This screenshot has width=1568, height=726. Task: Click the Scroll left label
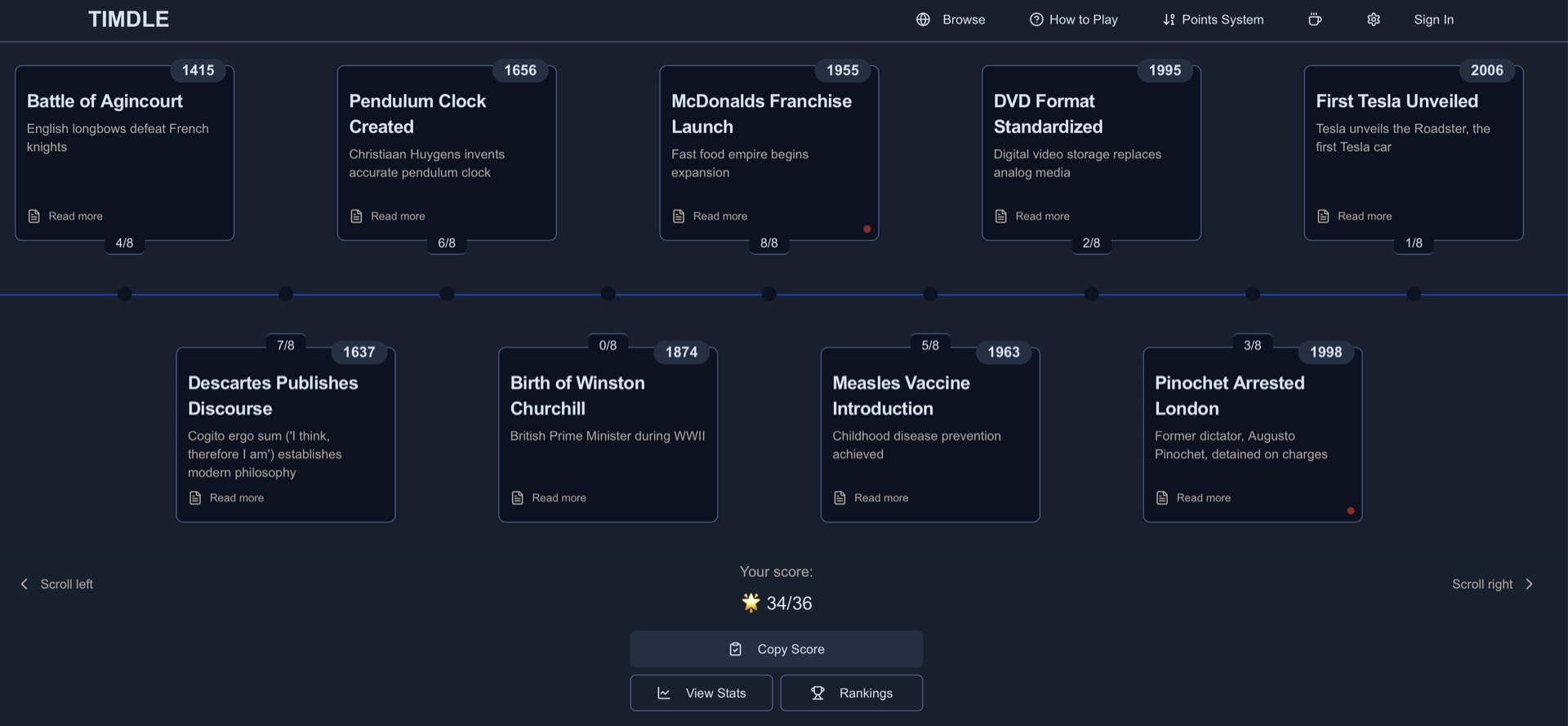click(67, 584)
